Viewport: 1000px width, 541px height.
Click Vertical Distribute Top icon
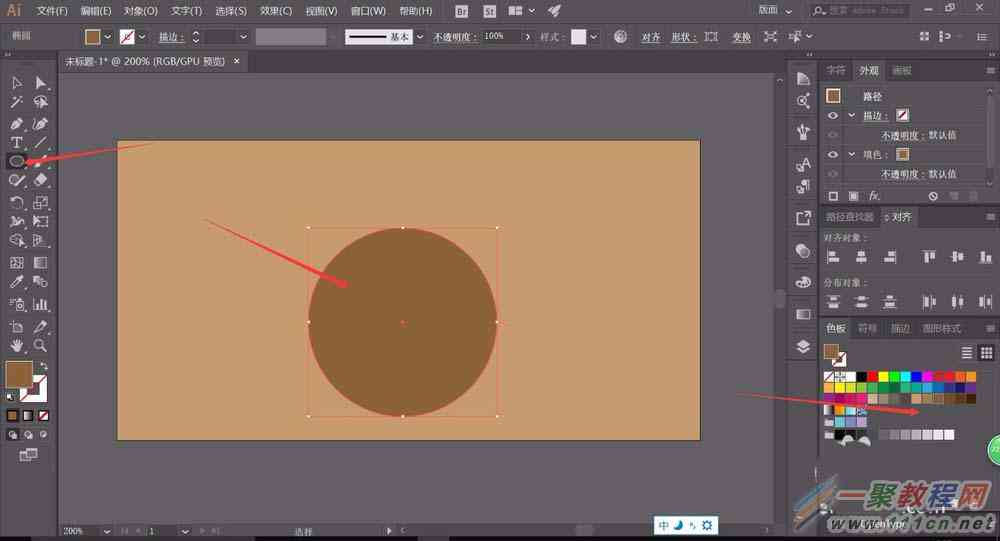tap(833, 302)
